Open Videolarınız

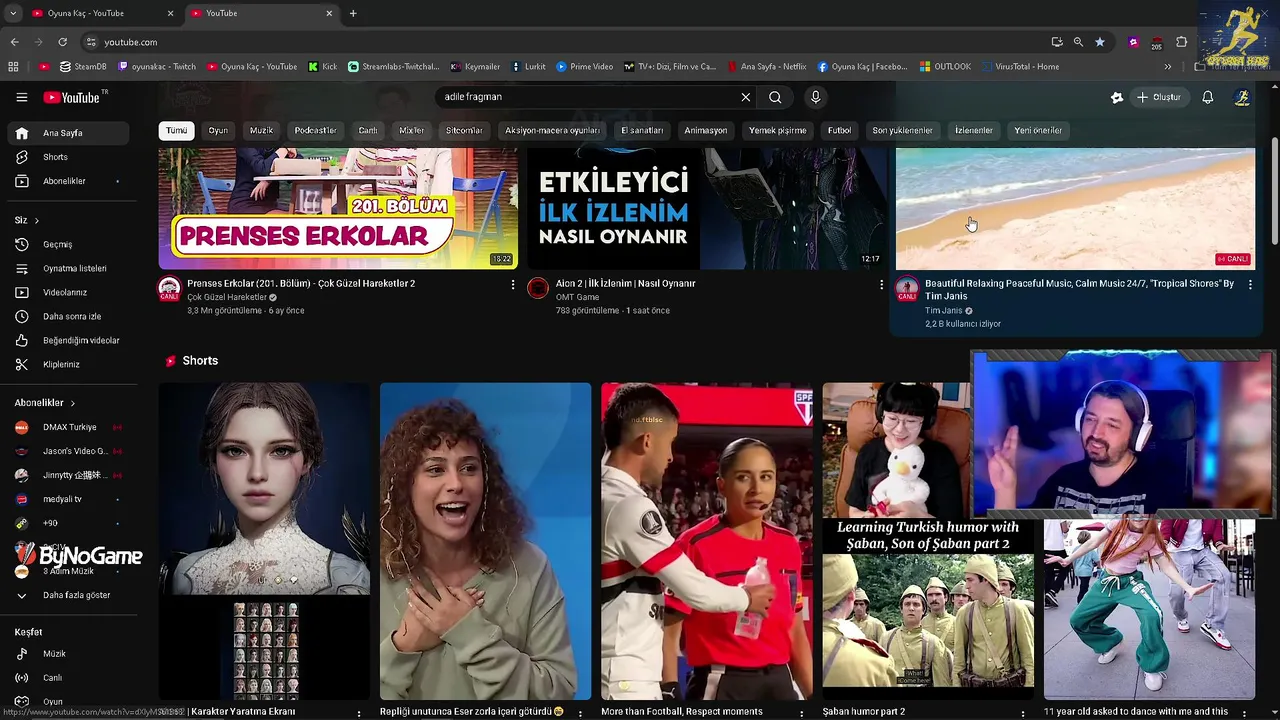[68, 292]
